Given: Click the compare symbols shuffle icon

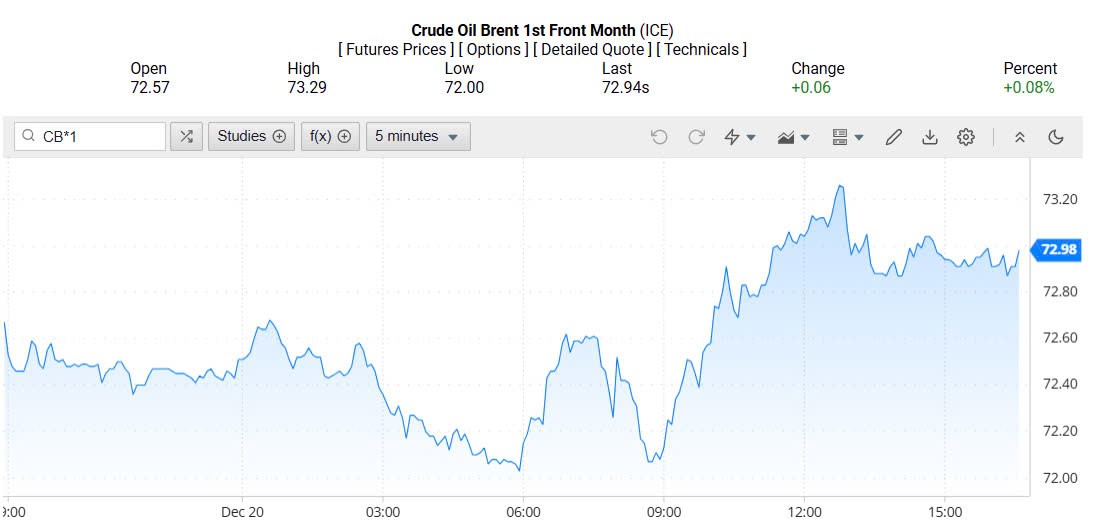Looking at the screenshot, I should 186,136.
